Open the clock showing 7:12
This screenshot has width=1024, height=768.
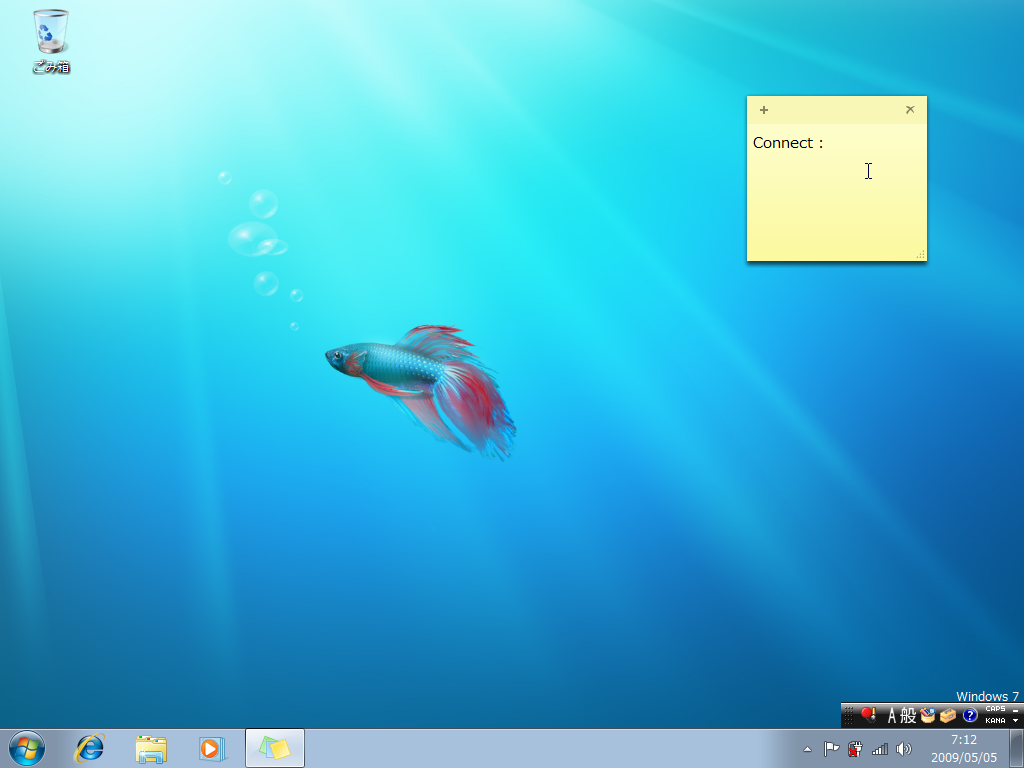963,748
